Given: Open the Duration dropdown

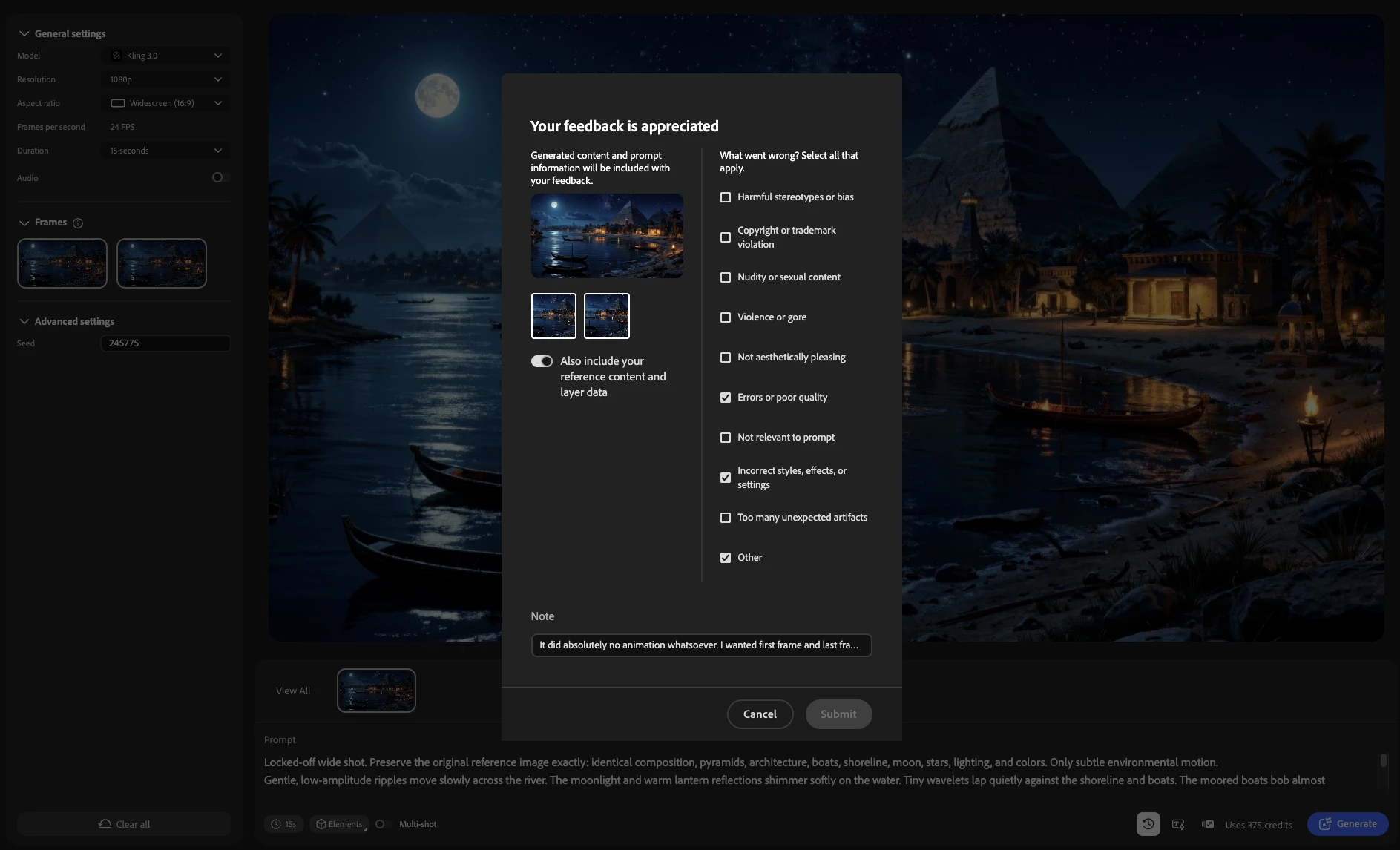Looking at the screenshot, I should (x=165, y=151).
